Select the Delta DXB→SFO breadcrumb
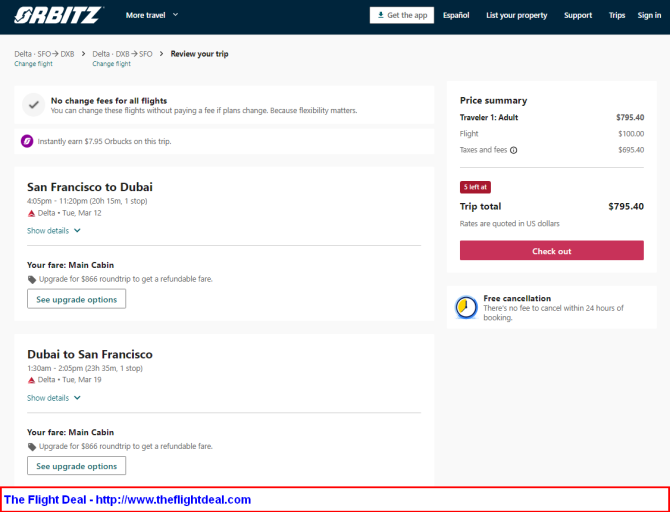The width and height of the screenshot is (670, 512). 122,54
